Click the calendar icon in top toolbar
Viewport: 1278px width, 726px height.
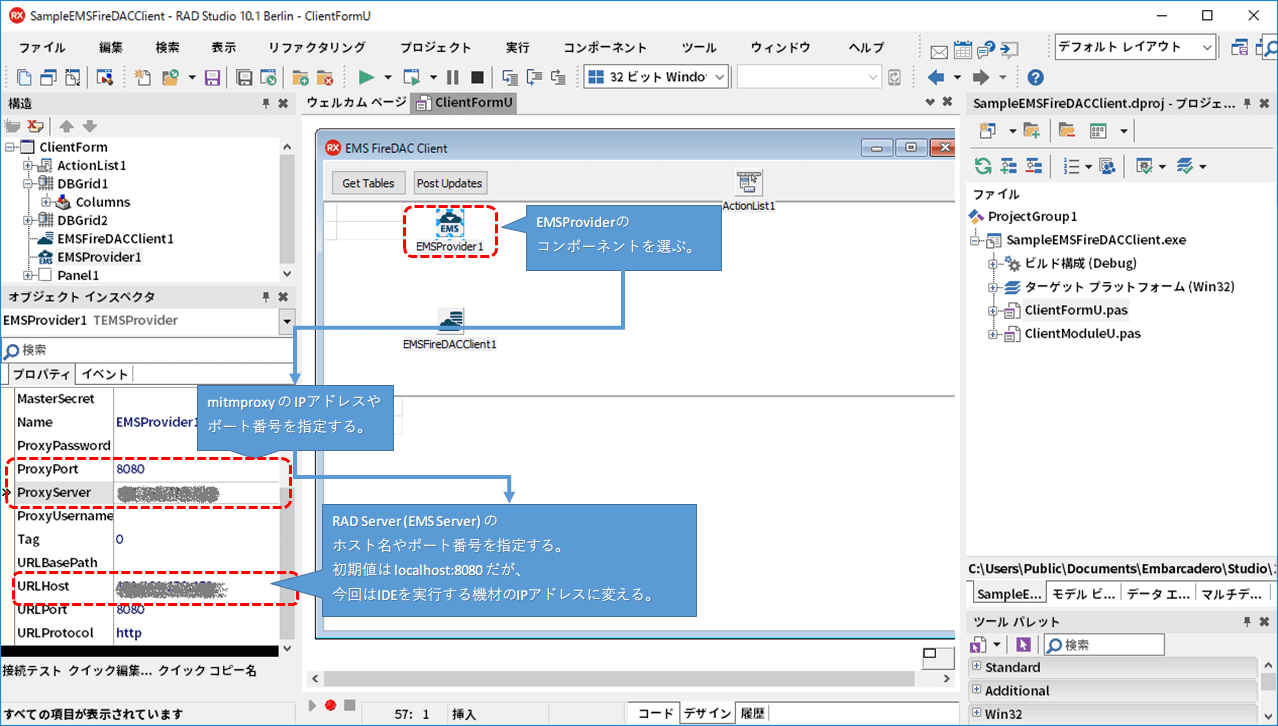(x=963, y=49)
